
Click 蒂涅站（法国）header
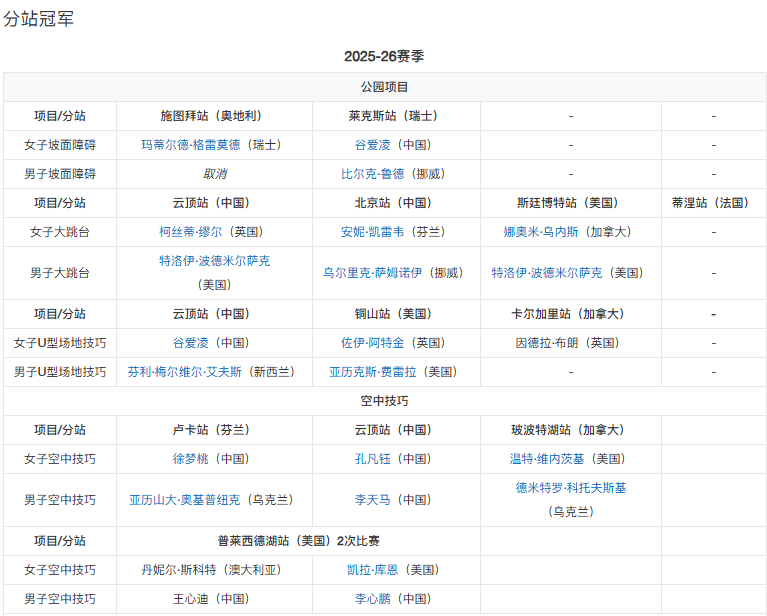tap(714, 203)
